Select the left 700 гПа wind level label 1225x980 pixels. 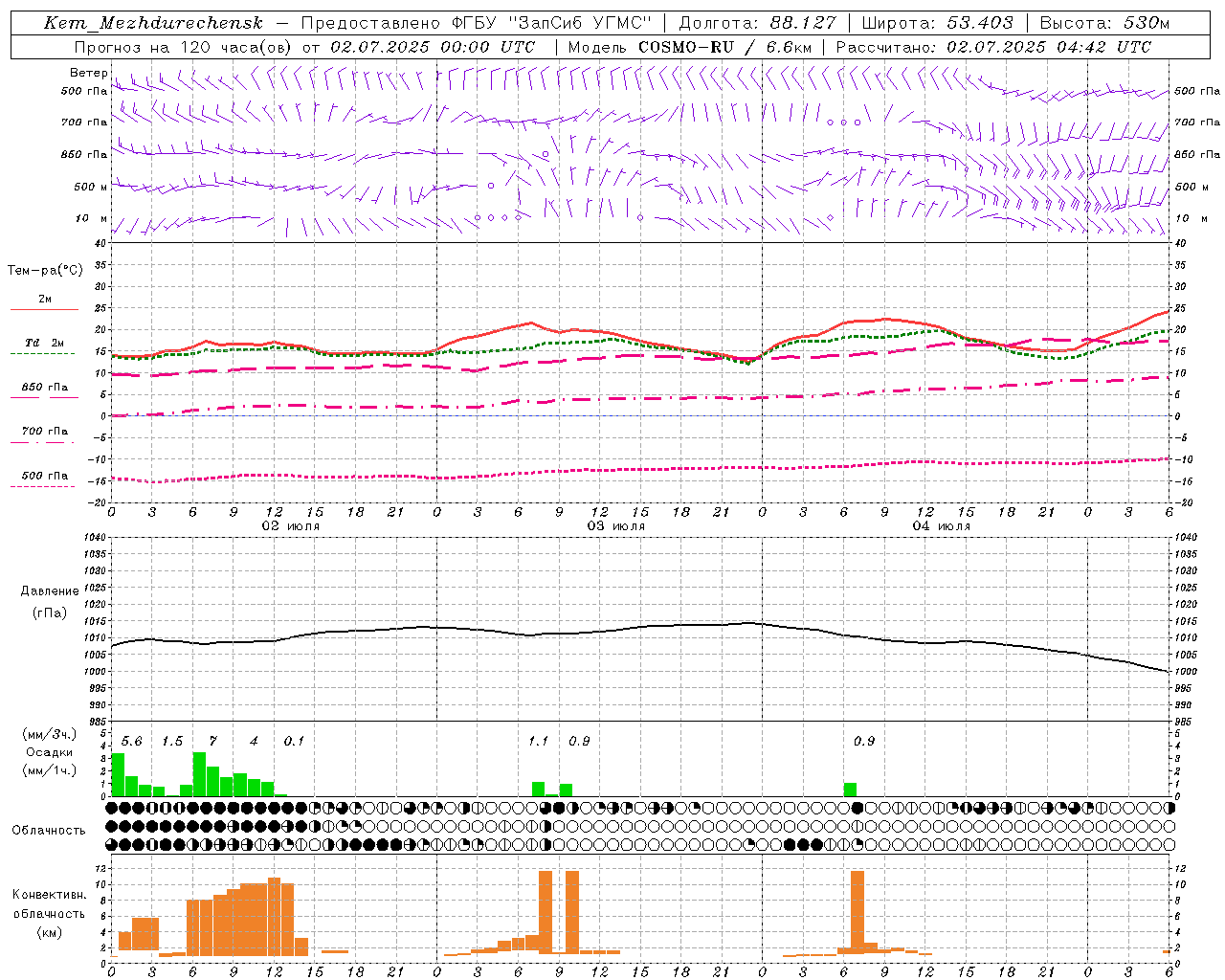click(x=84, y=122)
